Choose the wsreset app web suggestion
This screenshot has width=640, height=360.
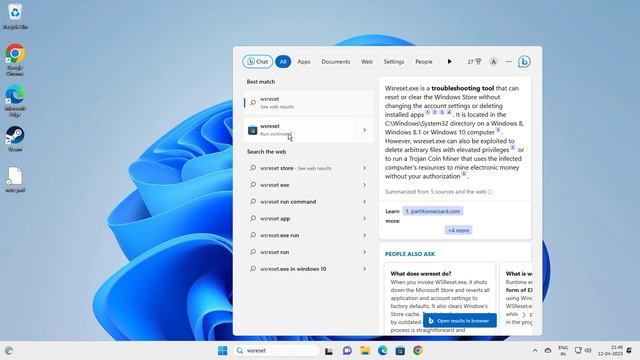(x=302, y=218)
